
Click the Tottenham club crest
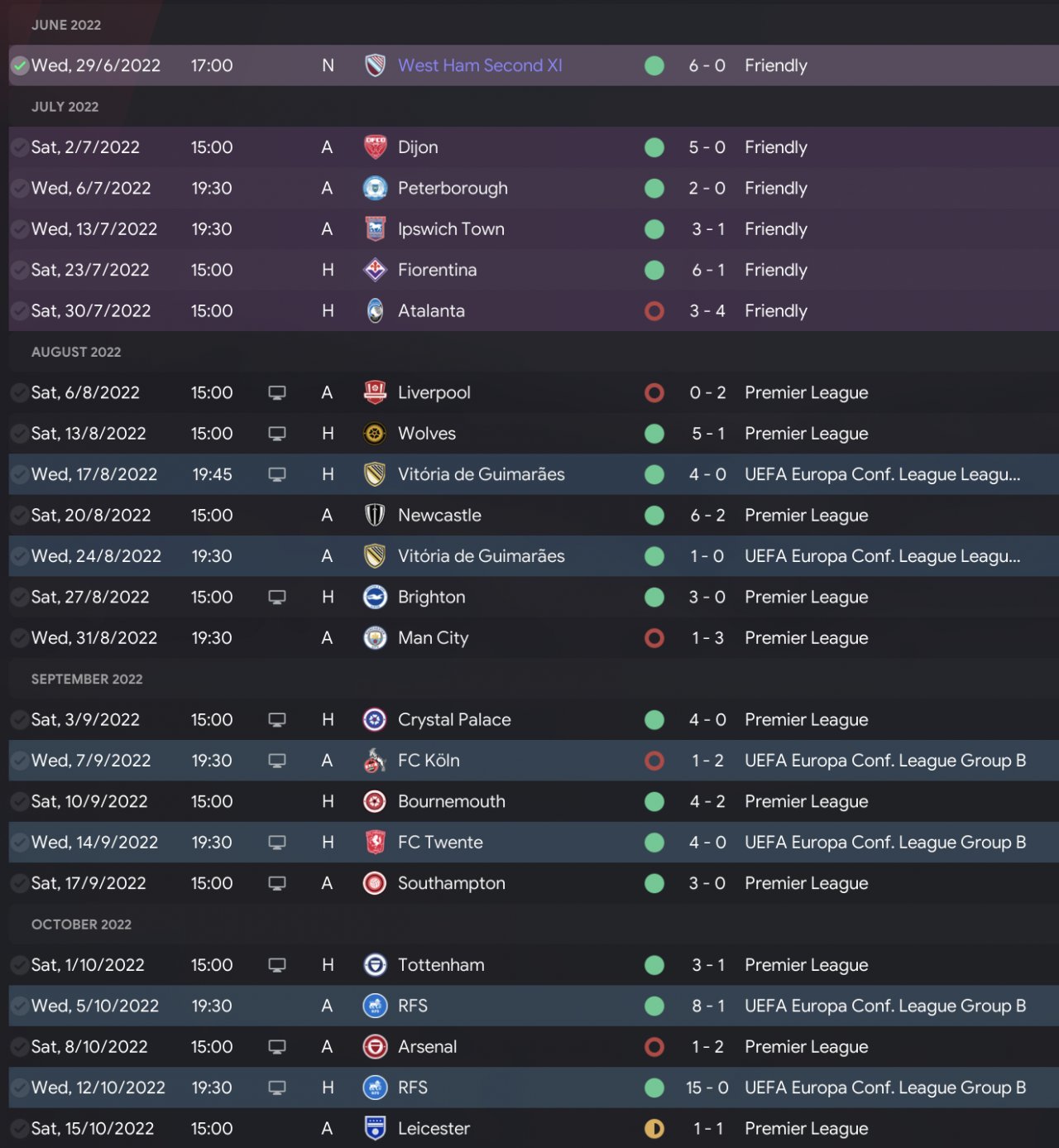[x=375, y=965]
